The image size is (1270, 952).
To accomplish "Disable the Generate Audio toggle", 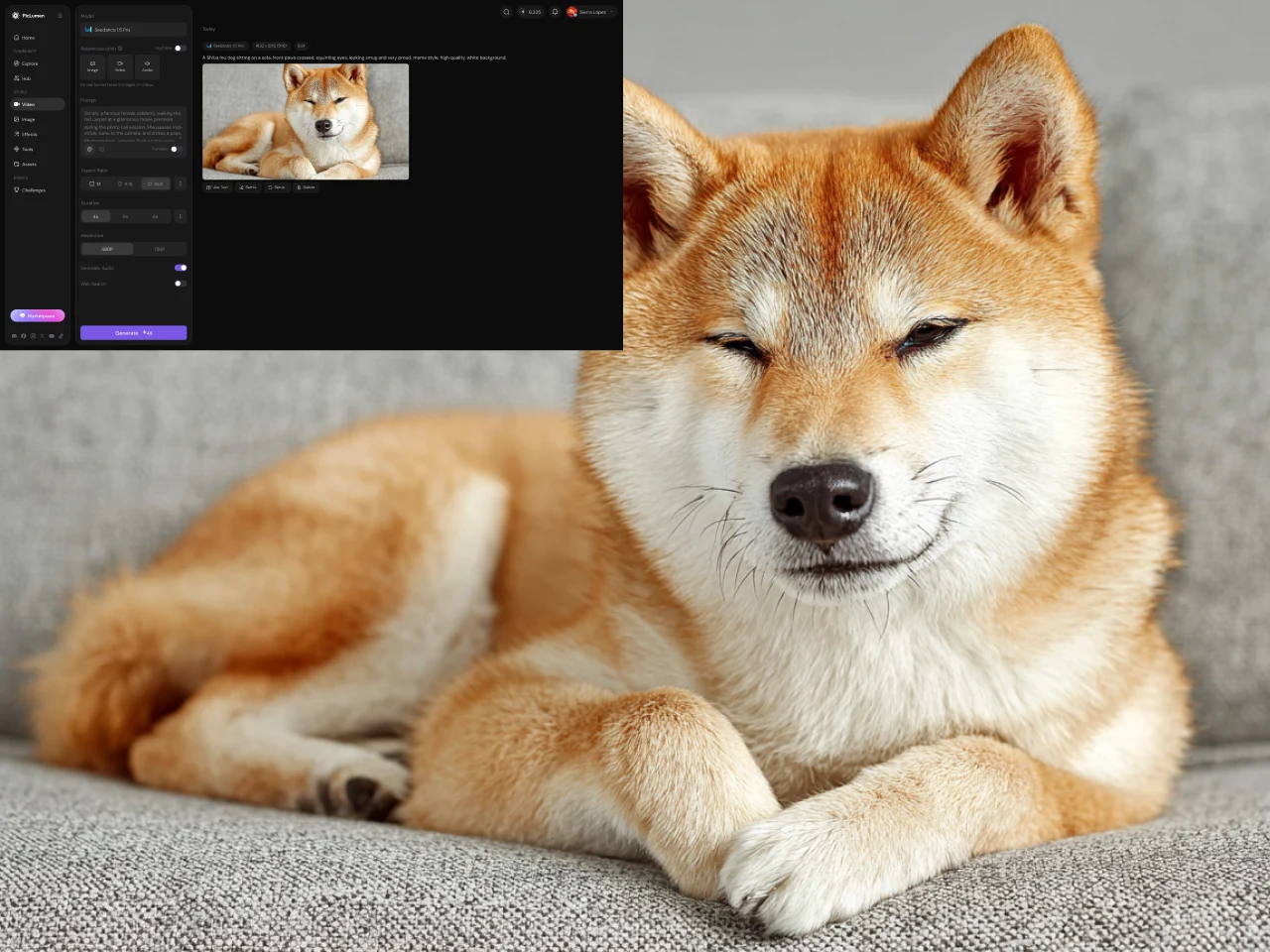I will click(180, 268).
